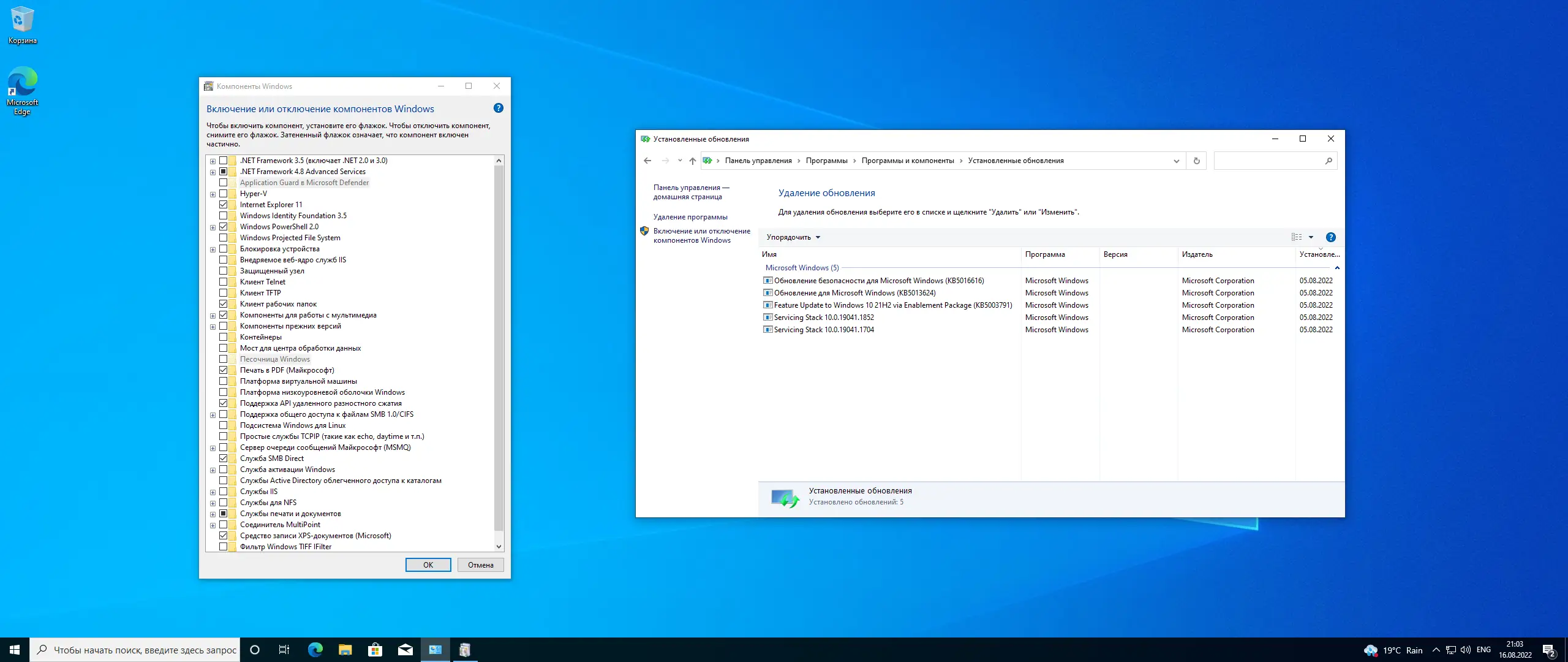
Task: Click the Task View taskbar icon
Action: [x=284, y=650]
